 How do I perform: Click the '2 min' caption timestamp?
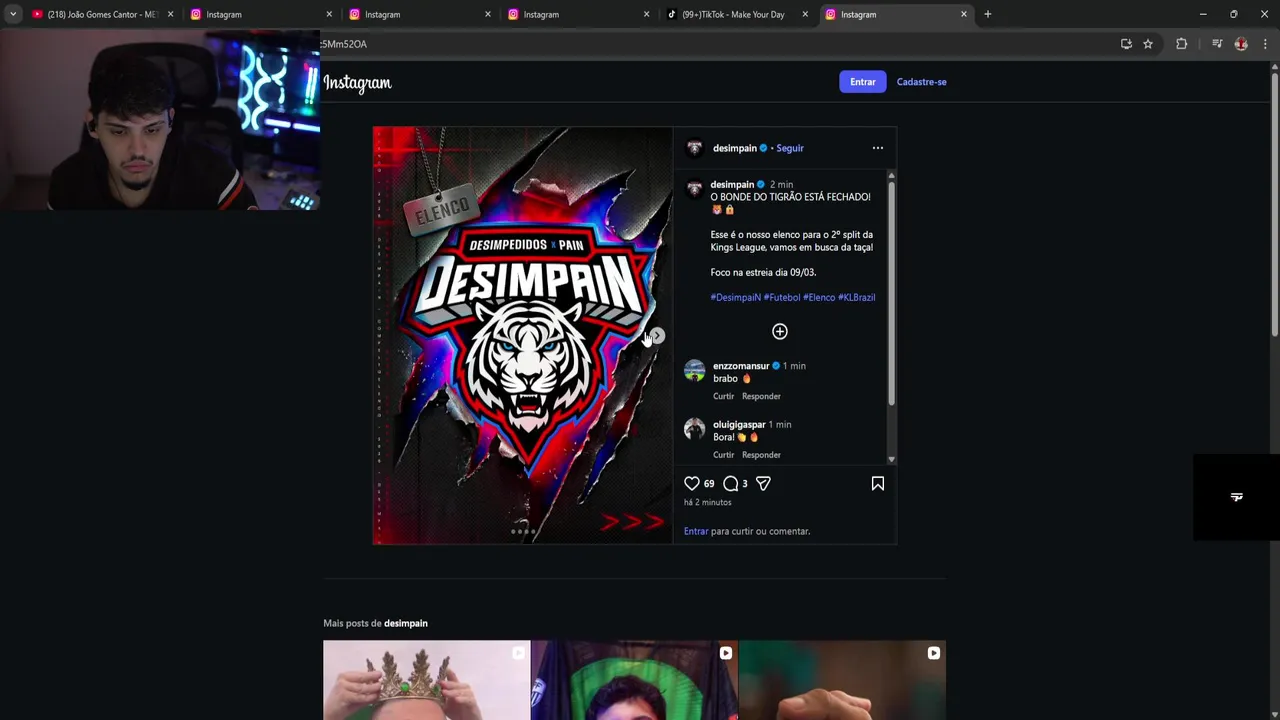781,185
